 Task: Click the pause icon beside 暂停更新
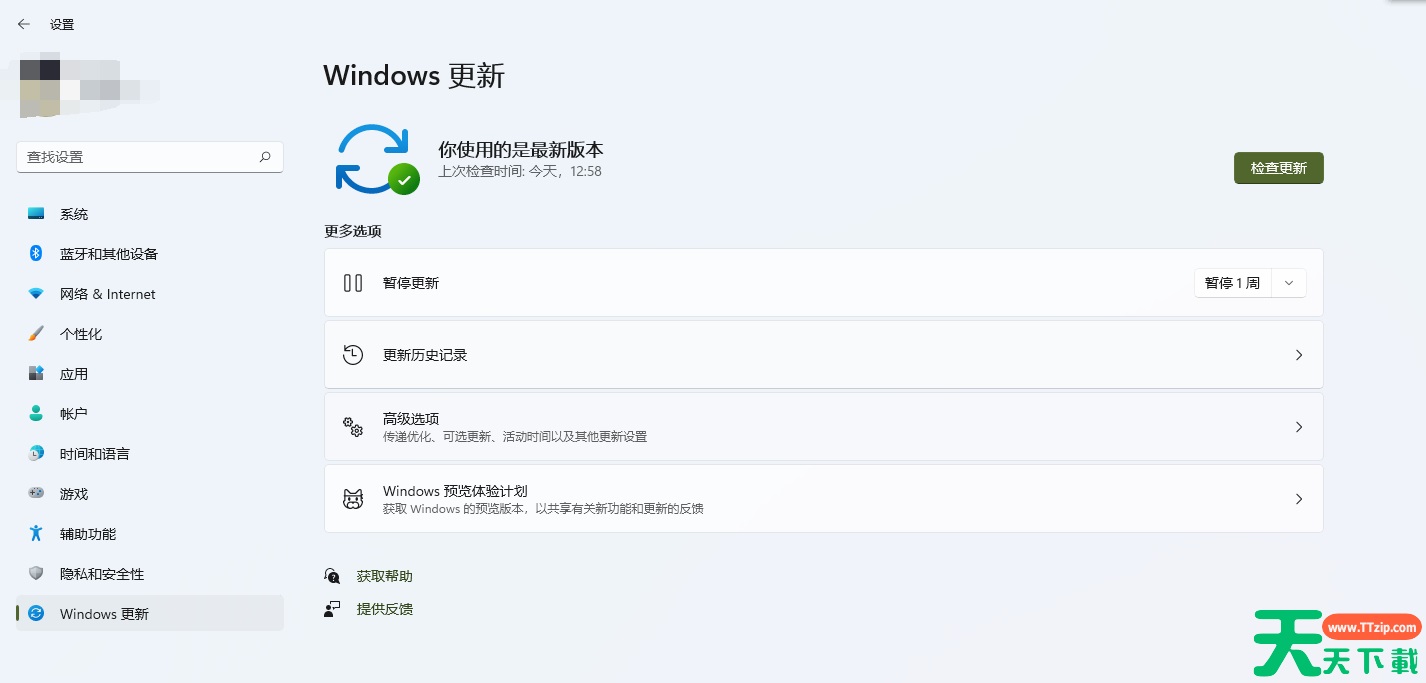coord(353,283)
